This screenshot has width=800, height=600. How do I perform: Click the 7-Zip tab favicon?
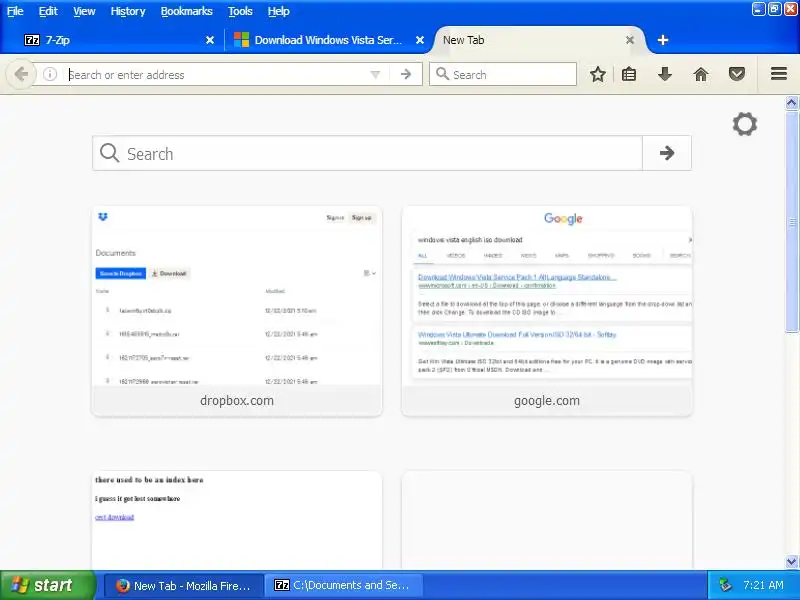[32, 40]
